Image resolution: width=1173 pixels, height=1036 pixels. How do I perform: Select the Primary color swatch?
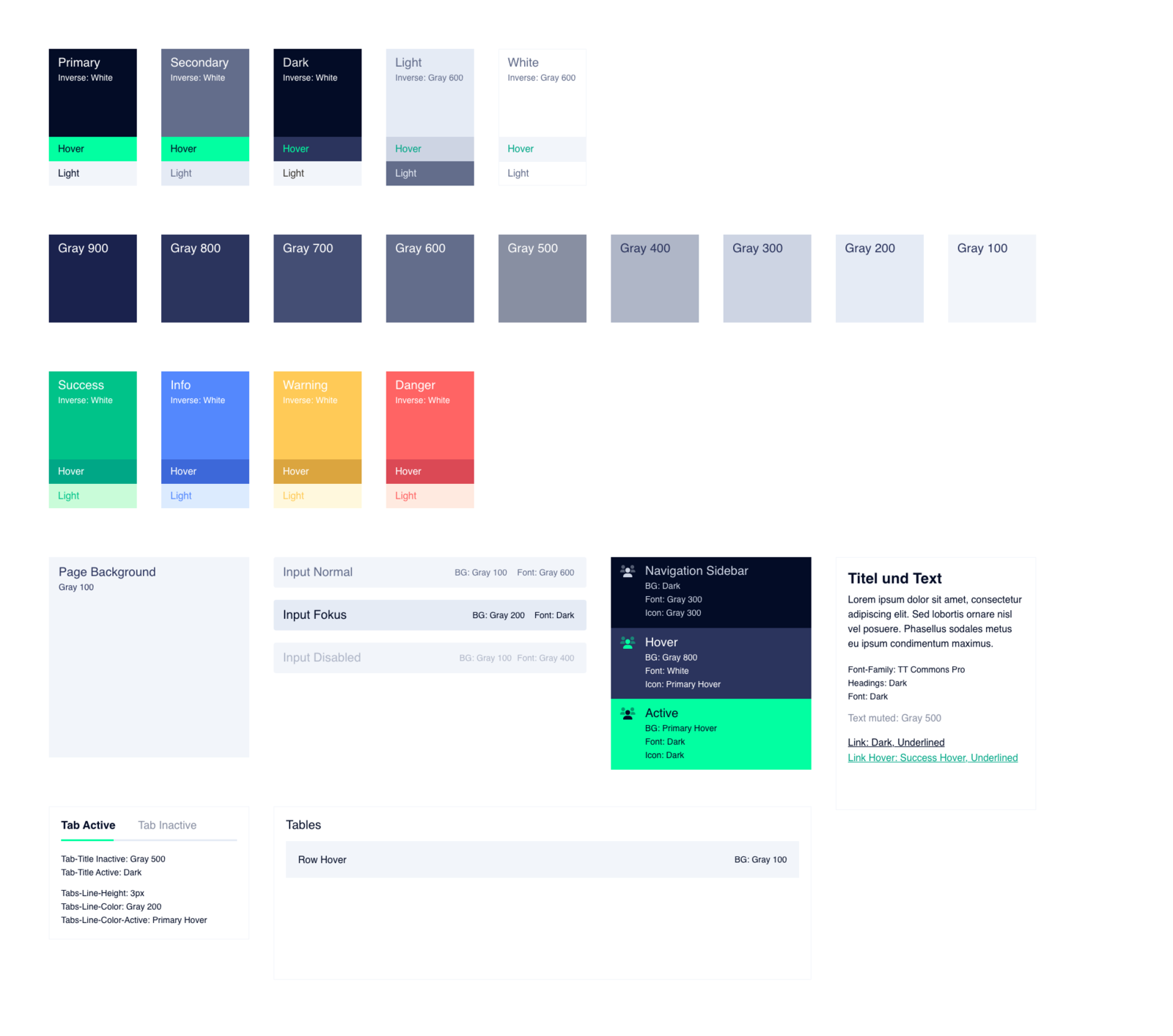pyautogui.click(x=92, y=92)
